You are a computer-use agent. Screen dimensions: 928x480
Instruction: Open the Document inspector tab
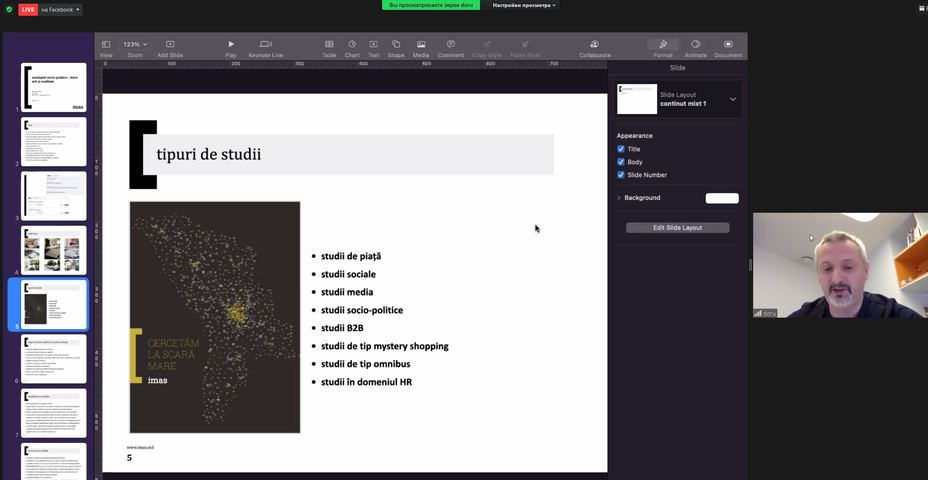point(728,44)
